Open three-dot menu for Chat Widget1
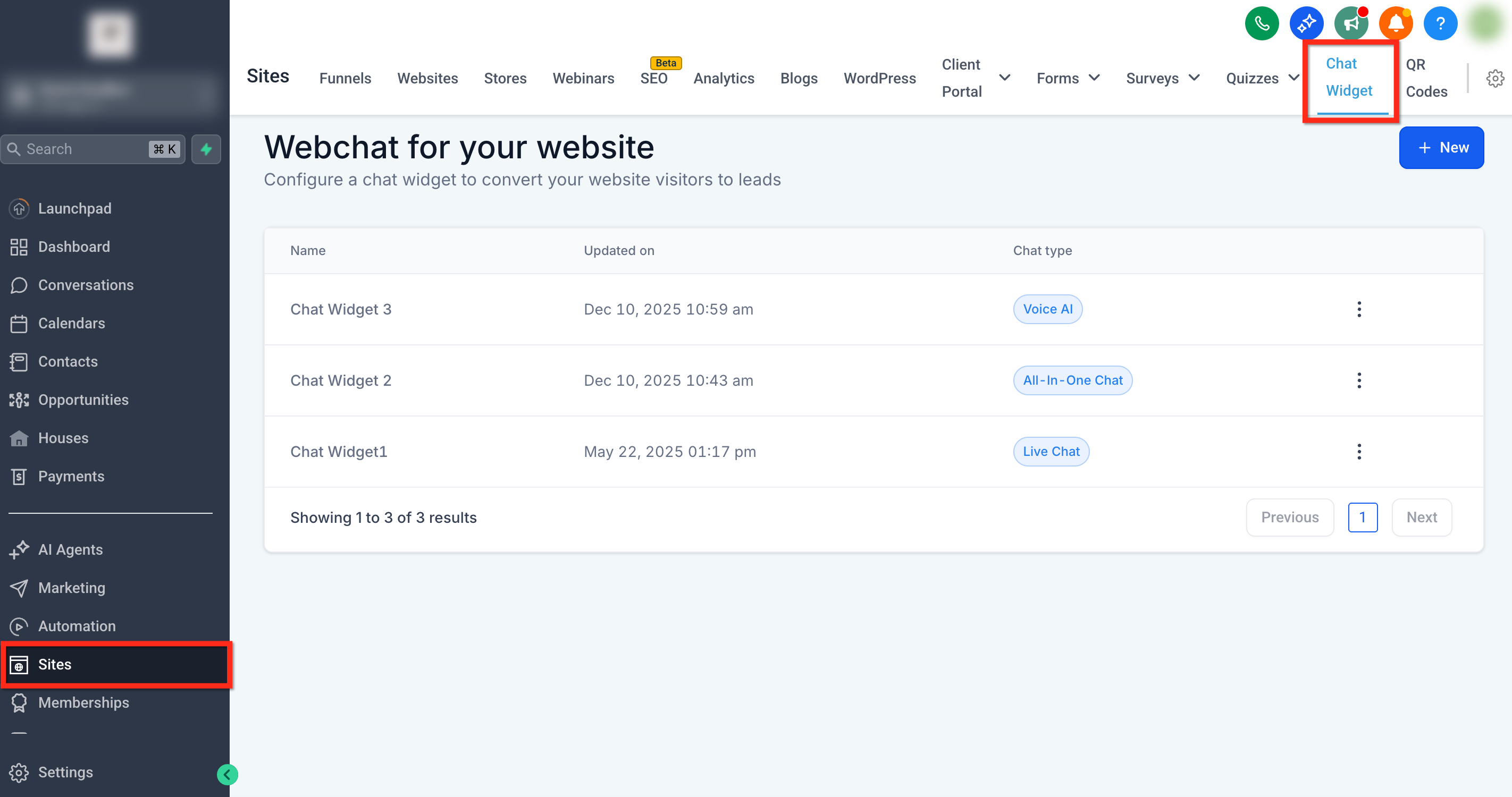 click(x=1359, y=452)
